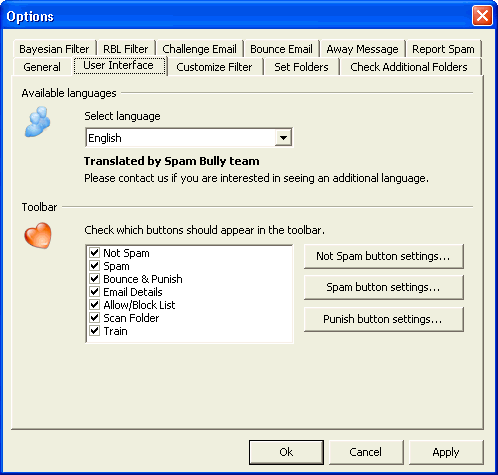Go to the Report Spam tab

coord(443,49)
